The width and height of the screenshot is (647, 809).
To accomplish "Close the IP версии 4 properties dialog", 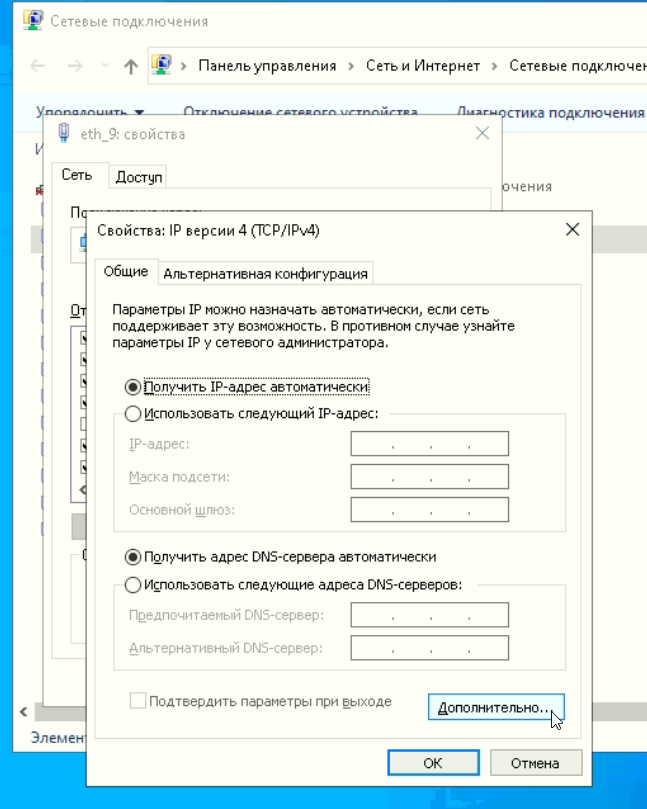I will click(572, 230).
